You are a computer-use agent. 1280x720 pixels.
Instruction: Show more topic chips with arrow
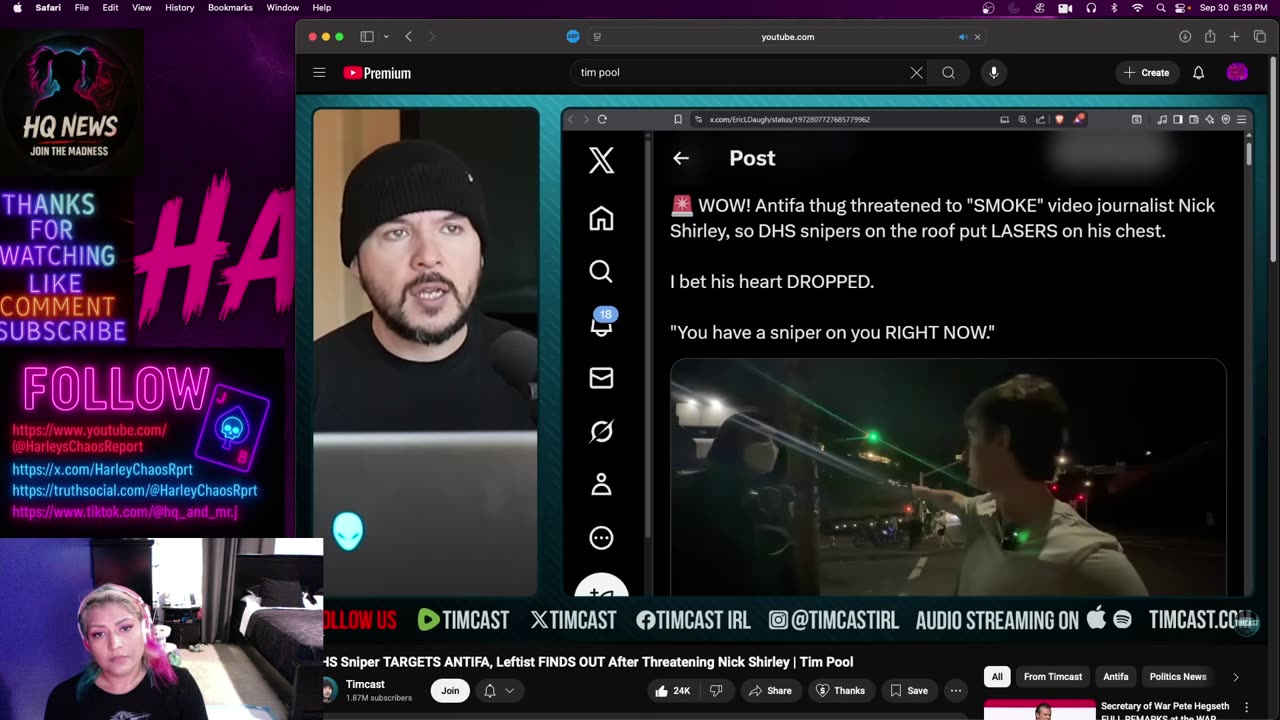[1235, 677]
